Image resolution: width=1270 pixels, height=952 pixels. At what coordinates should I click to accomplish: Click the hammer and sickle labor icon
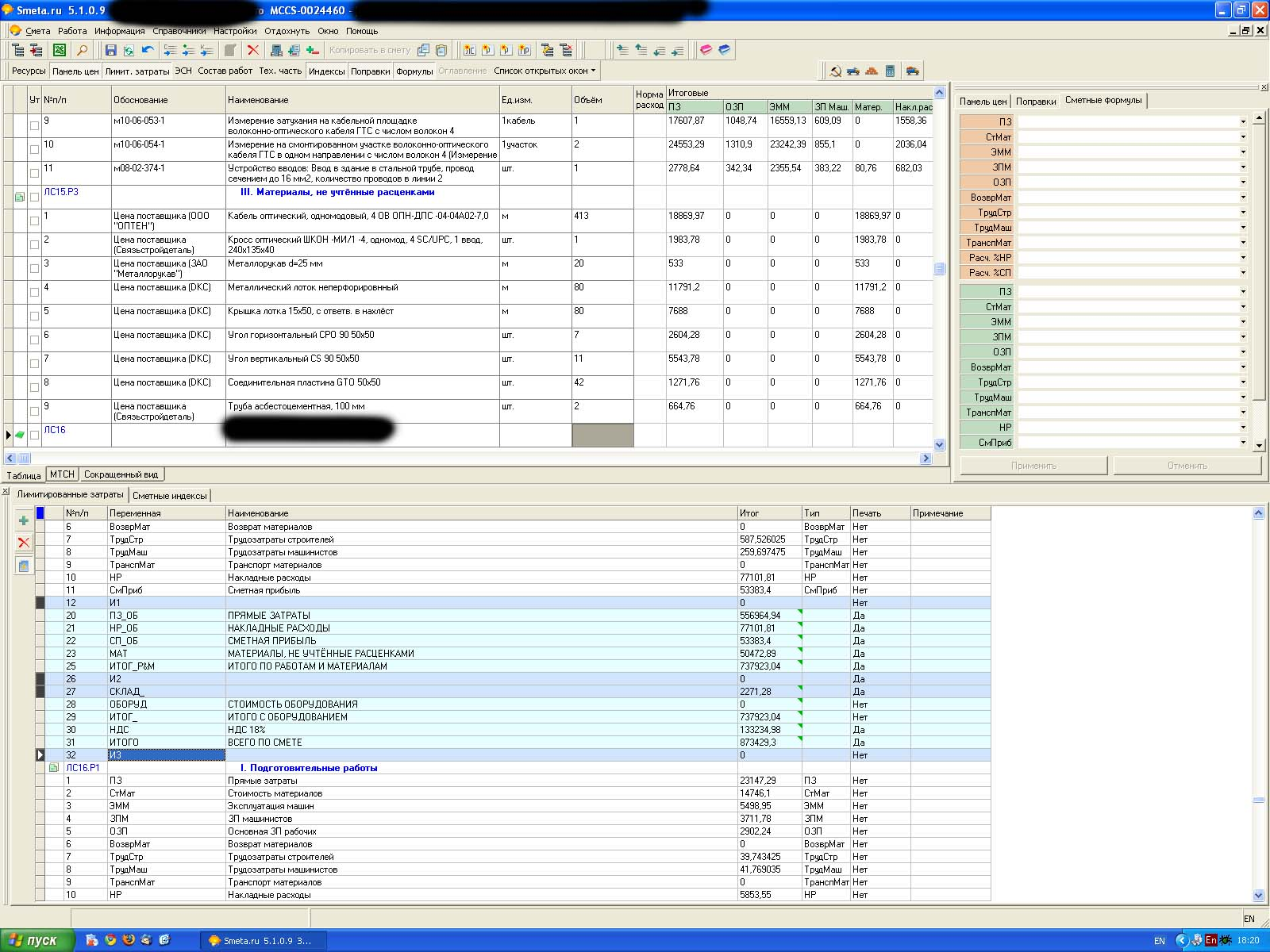(x=835, y=71)
